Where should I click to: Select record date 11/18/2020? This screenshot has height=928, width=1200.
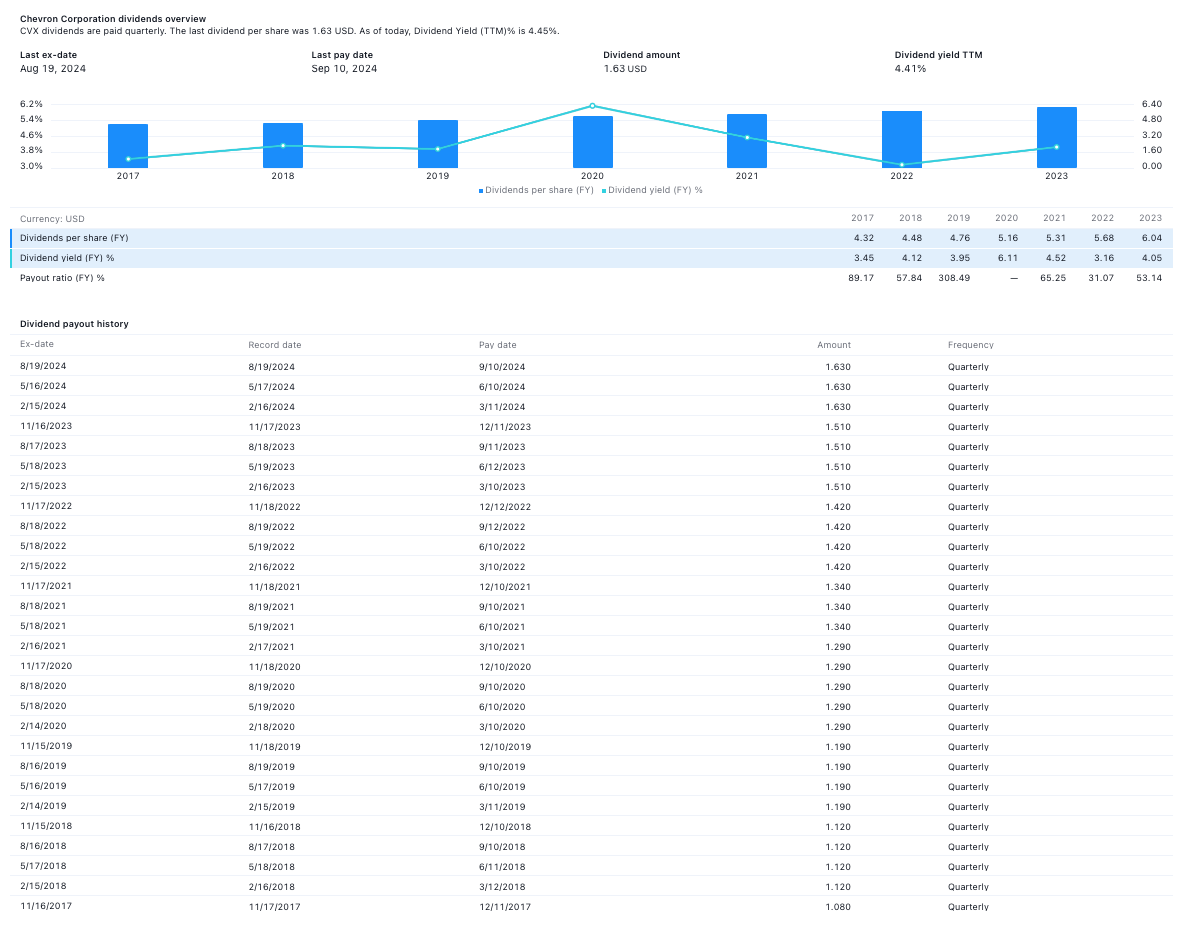(x=274, y=667)
